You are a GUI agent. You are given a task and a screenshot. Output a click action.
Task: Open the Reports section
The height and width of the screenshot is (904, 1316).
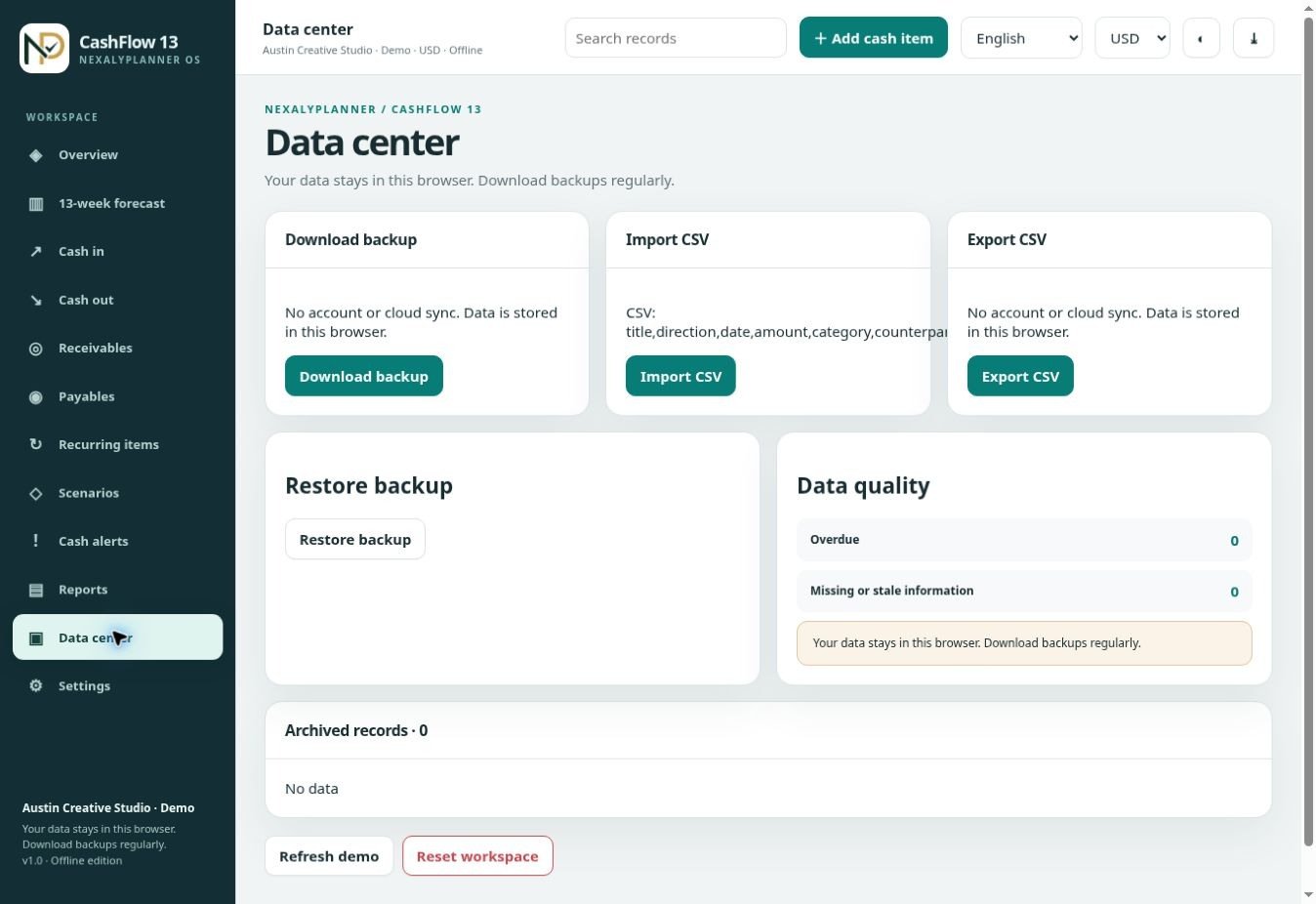(x=117, y=590)
